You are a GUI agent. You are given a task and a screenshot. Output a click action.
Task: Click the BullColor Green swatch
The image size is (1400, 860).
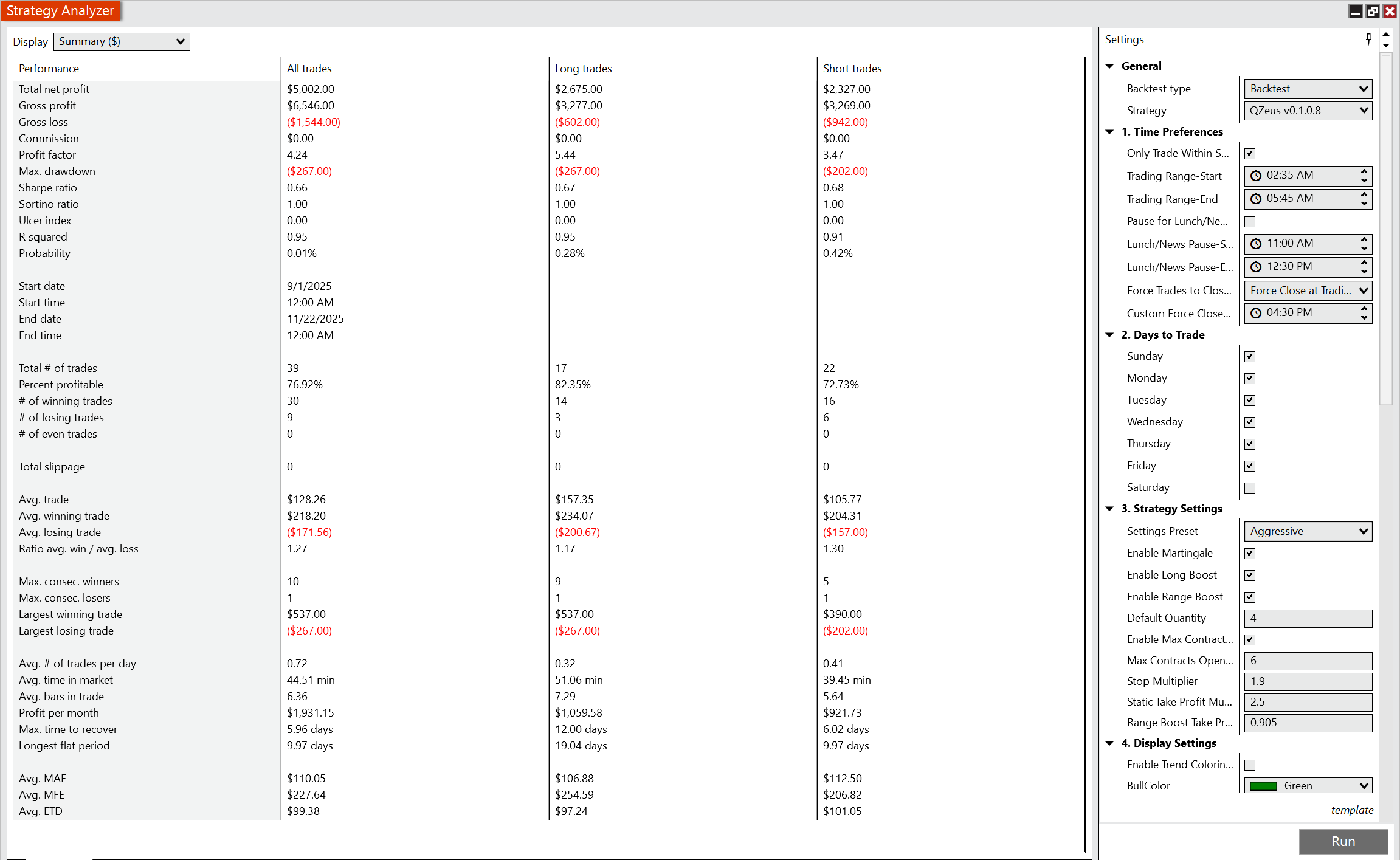tap(1263, 786)
